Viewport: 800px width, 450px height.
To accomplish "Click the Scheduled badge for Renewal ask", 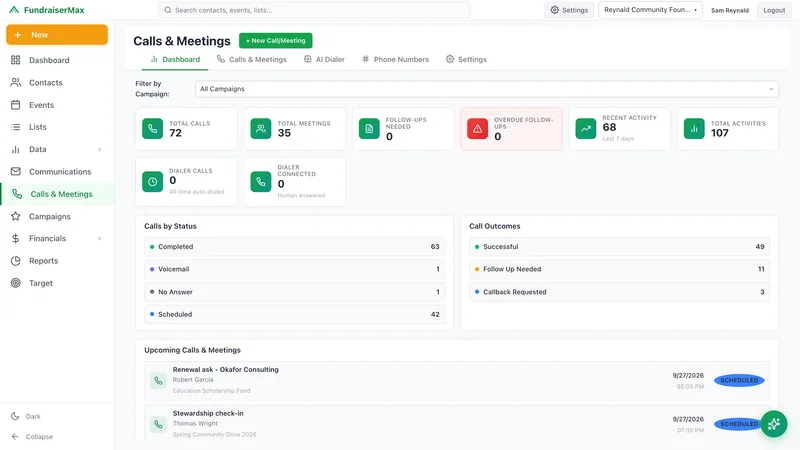I will 739,380.
